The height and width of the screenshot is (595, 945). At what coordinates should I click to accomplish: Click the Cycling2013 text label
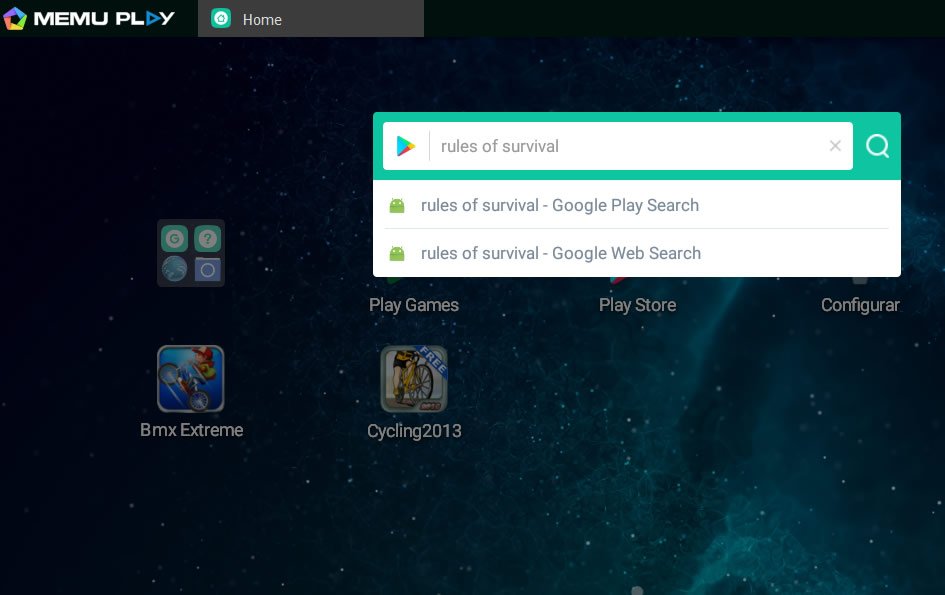pyautogui.click(x=414, y=431)
